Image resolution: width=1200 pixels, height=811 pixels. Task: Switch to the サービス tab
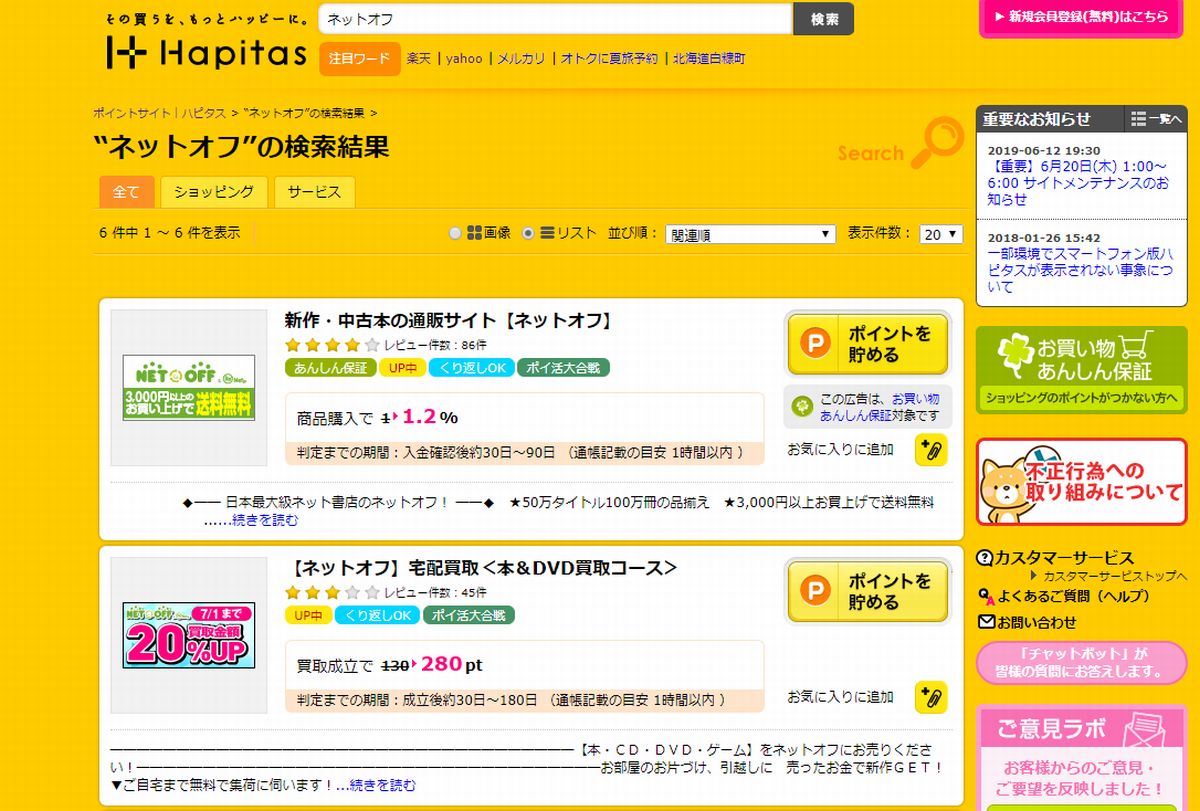point(315,192)
